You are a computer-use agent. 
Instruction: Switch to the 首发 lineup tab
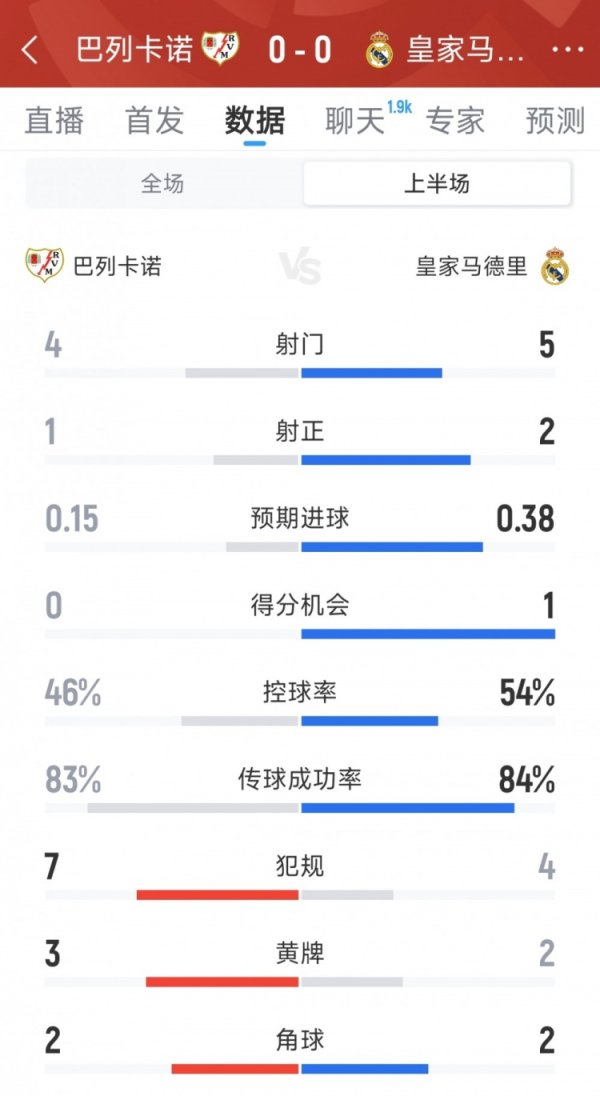pos(155,121)
